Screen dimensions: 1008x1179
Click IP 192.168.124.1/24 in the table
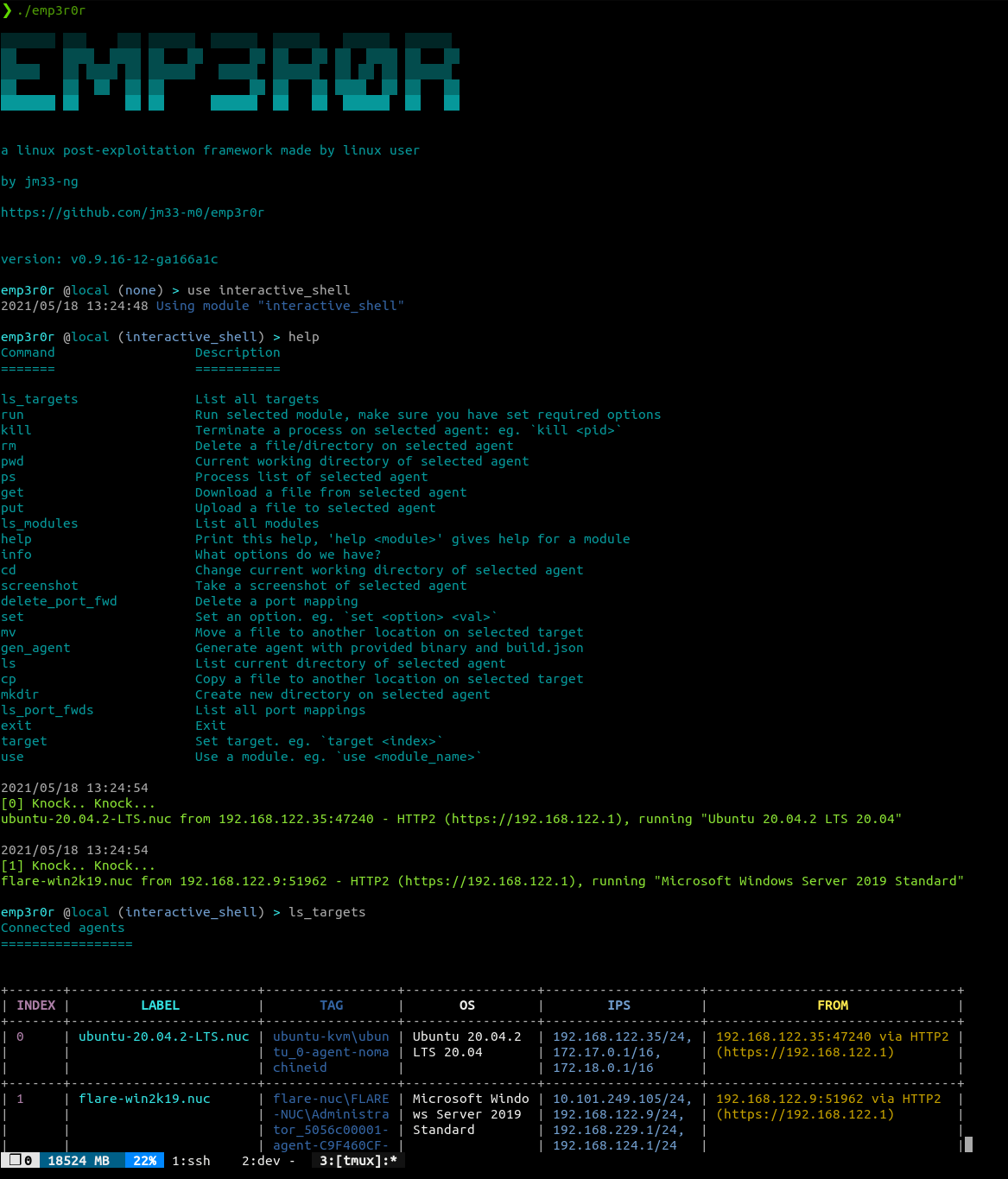pyautogui.click(x=615, y=1145)
